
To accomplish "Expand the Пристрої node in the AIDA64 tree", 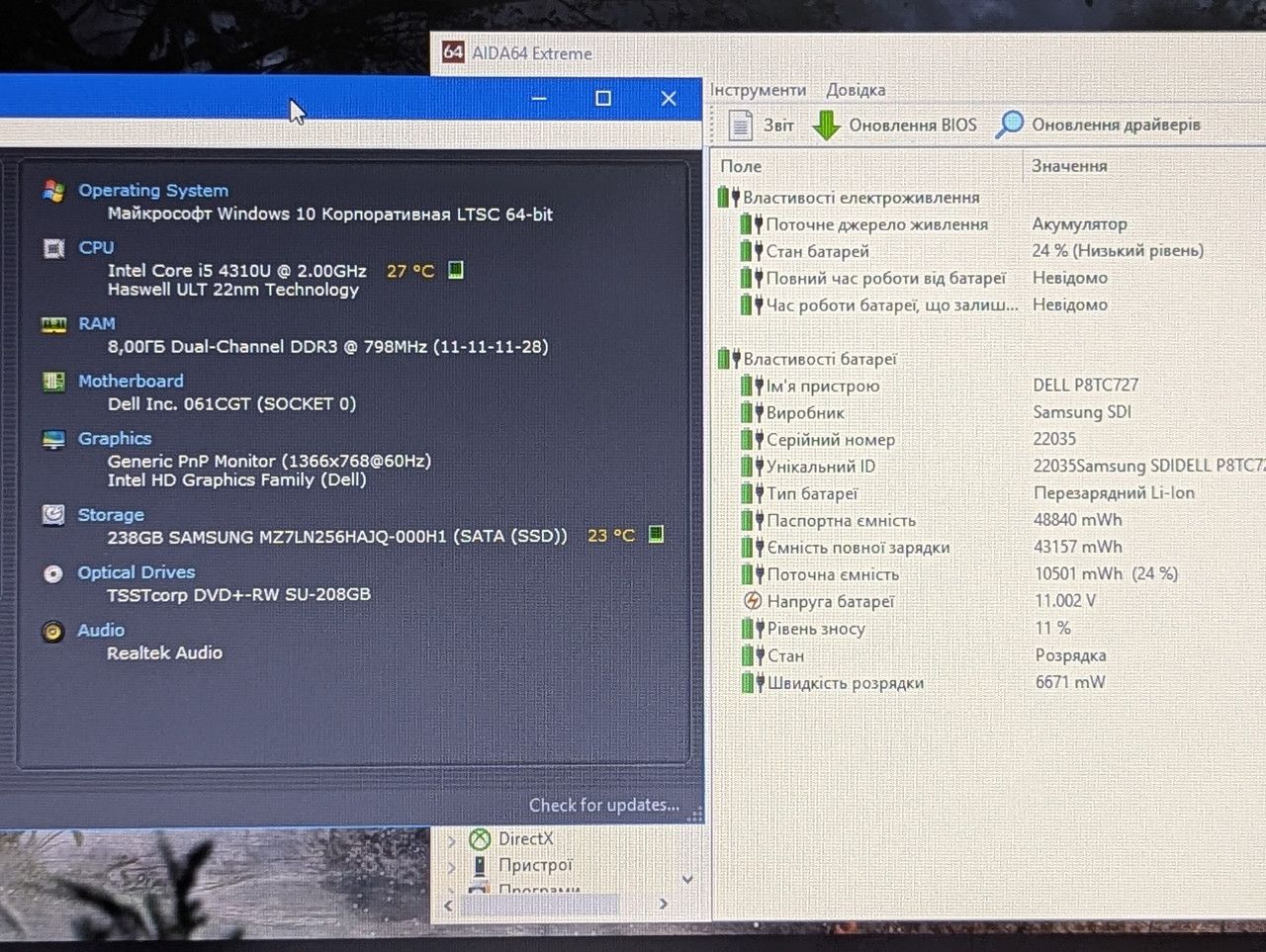I will click(x=452, y=867).
